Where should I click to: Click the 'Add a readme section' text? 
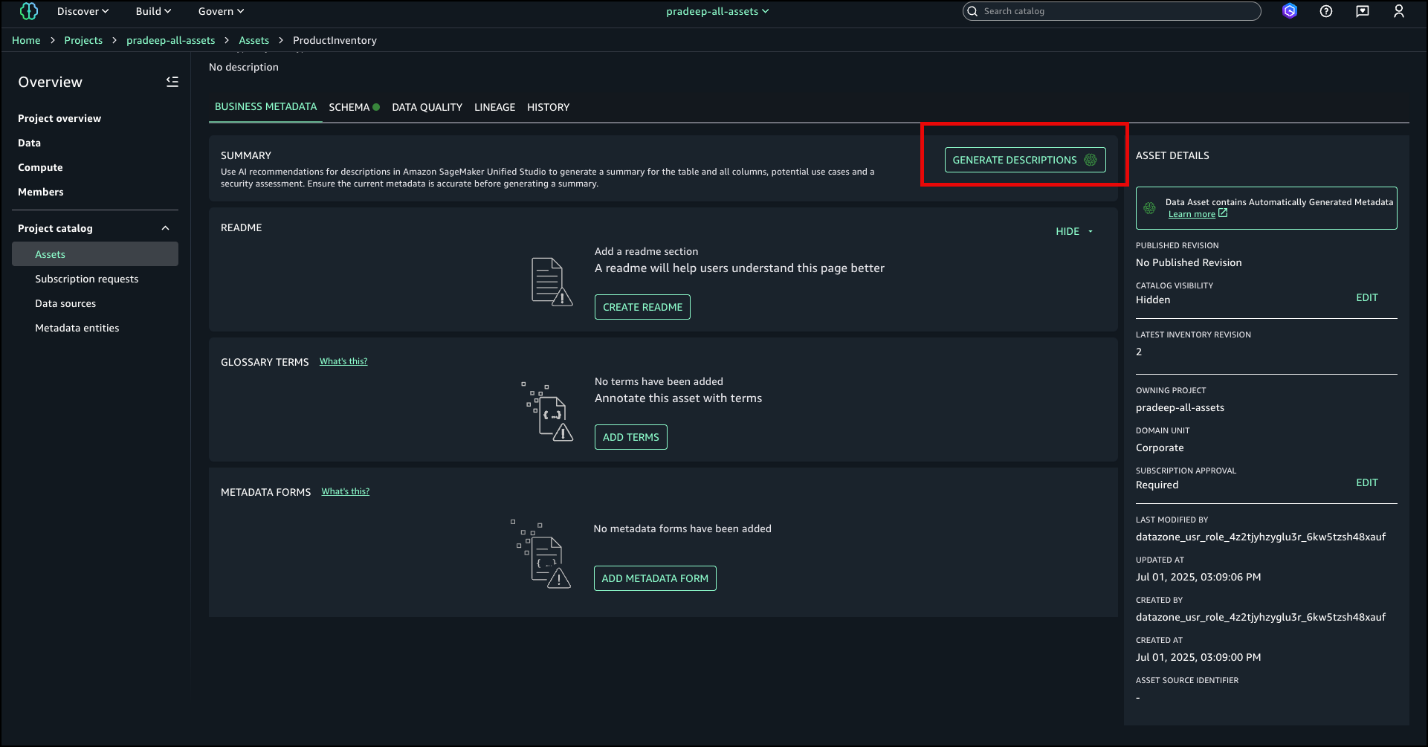[x=646, y=252]
